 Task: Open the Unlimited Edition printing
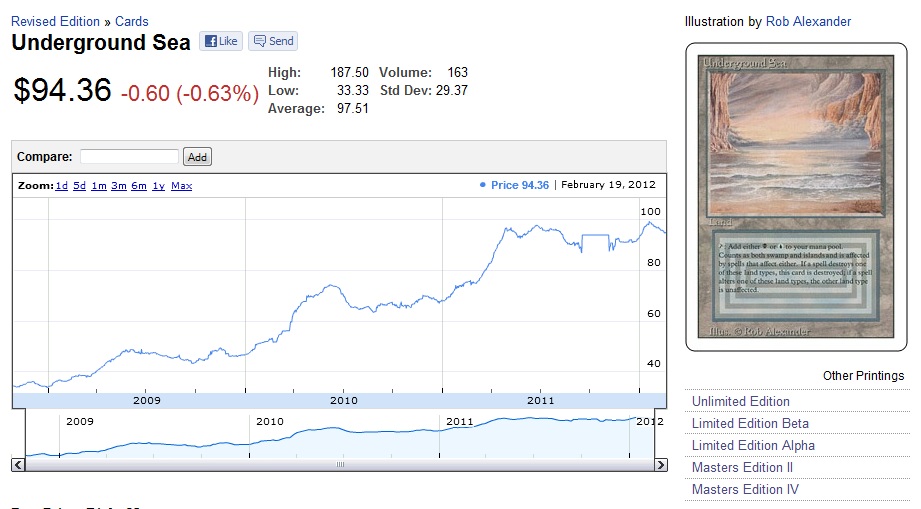pyautogui.click(x=740, y=401)
